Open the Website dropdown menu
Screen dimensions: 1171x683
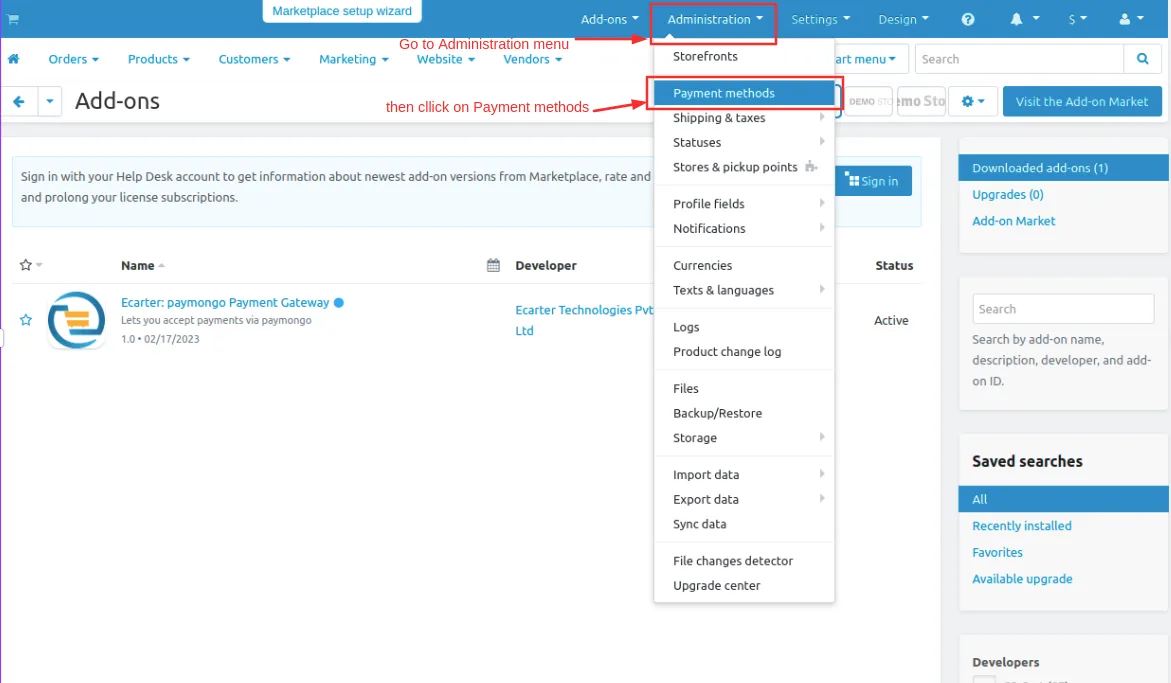(445, 59)
